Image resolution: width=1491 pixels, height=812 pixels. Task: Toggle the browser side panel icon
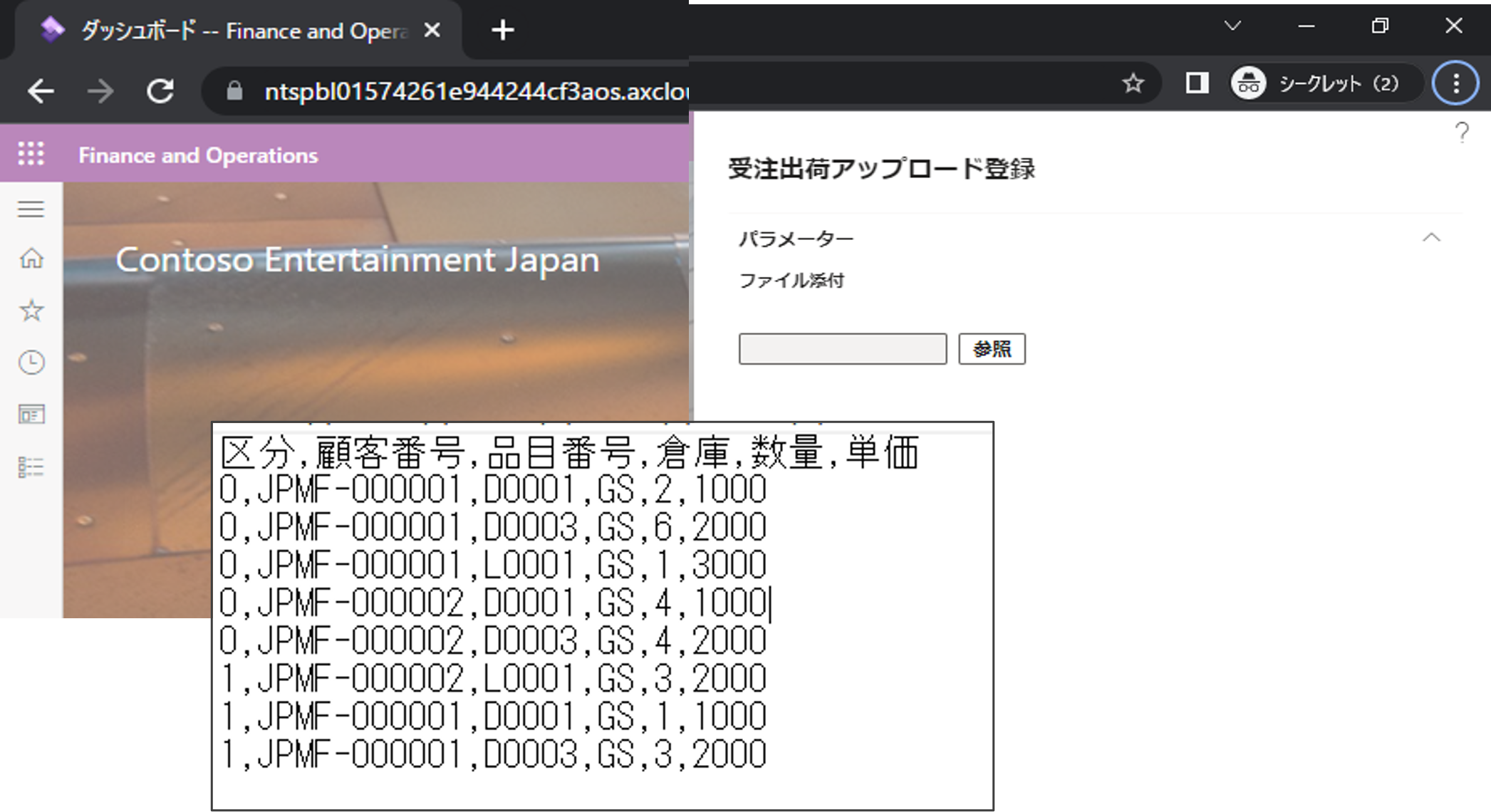pyautogui.click(x=1197, y=84)
